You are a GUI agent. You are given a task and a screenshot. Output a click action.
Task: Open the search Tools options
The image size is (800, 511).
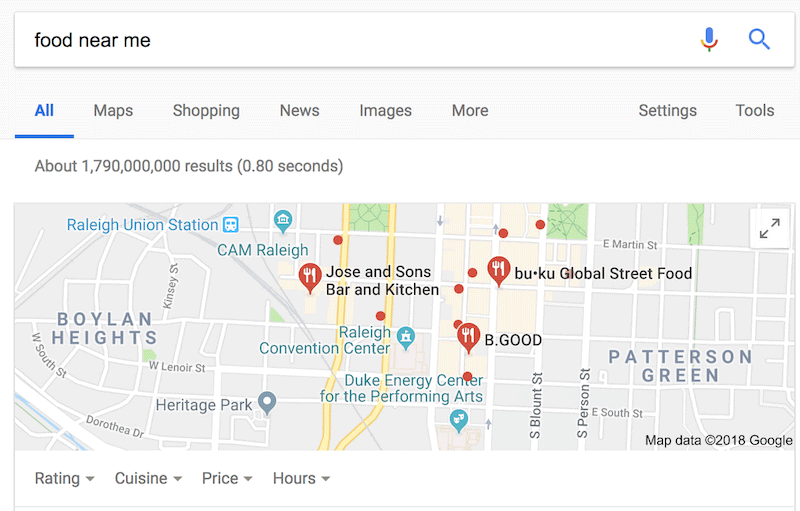click(x=755, y=111)
